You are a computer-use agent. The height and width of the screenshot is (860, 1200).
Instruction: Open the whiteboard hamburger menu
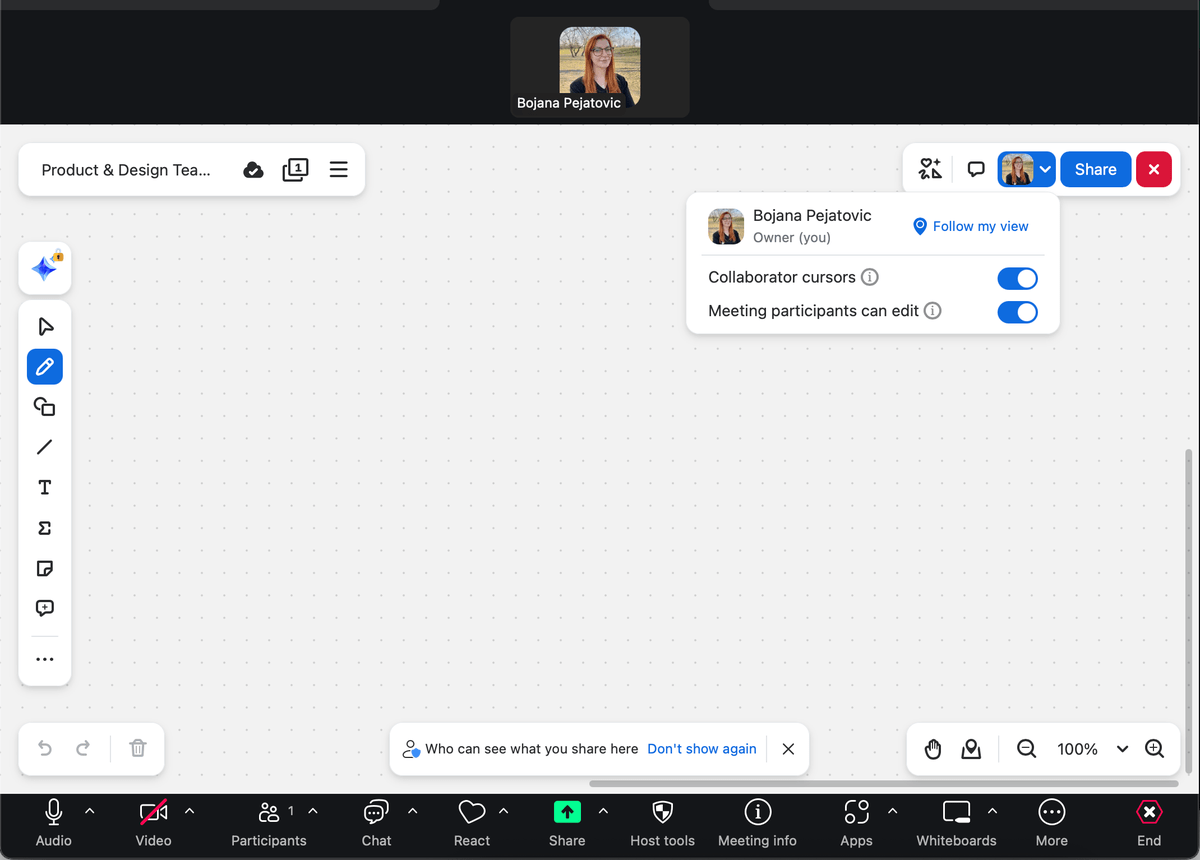coord(339,170)
